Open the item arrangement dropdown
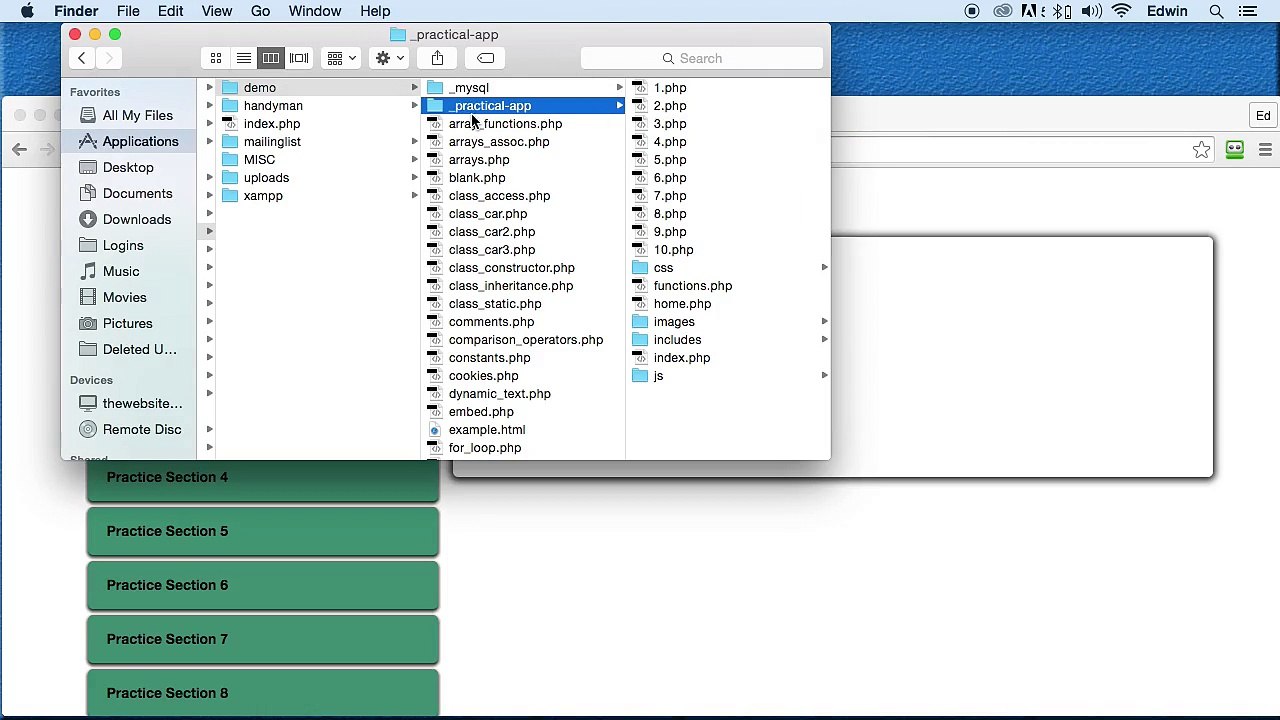This screenshot has height=720, width=1280. (x=341, y=58)
